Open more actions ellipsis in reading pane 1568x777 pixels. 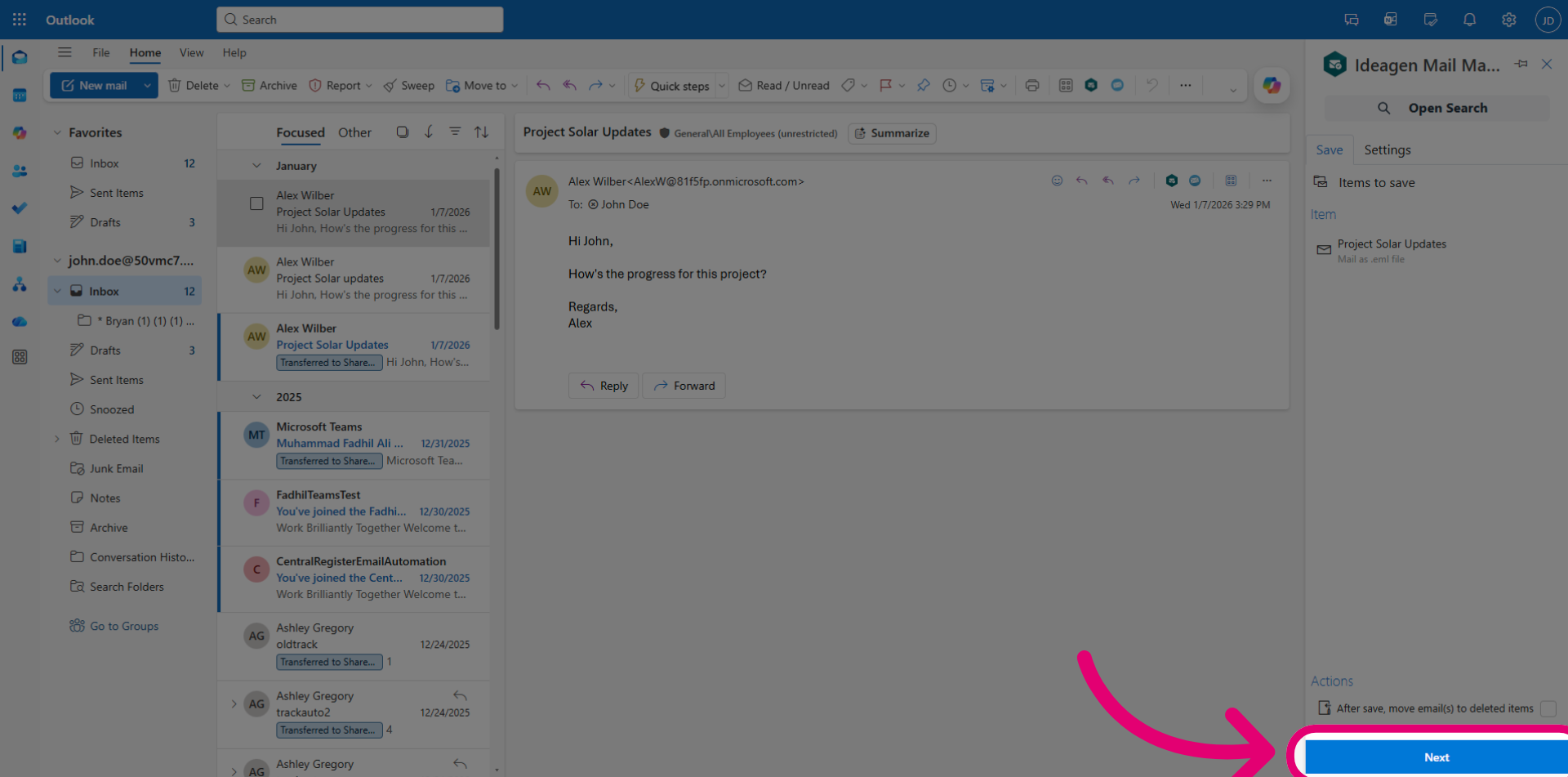click(x=1267, y=181)
